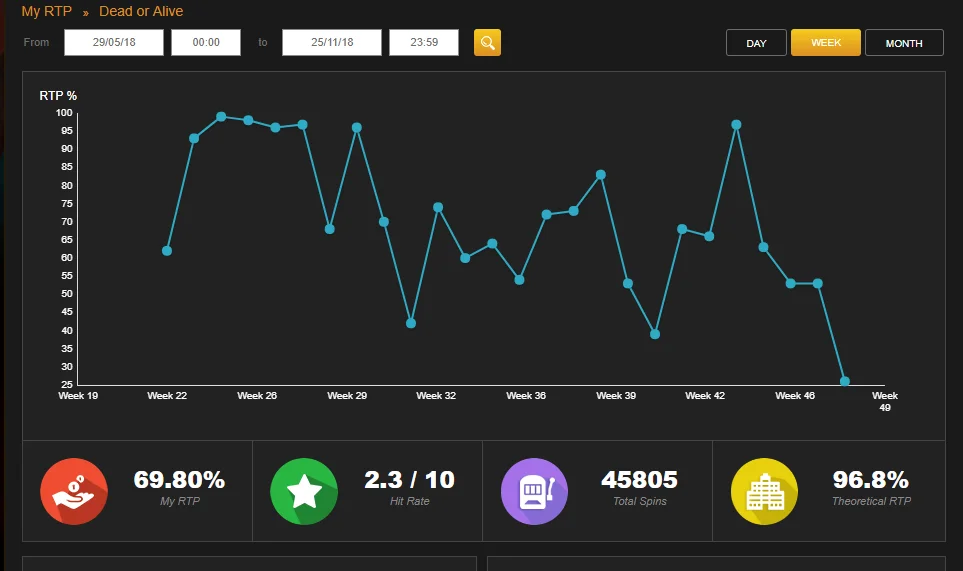Viewport: 963px width, 571px height.
Task: Click the green star Hit Rate icon
Action: pos(304,491)
